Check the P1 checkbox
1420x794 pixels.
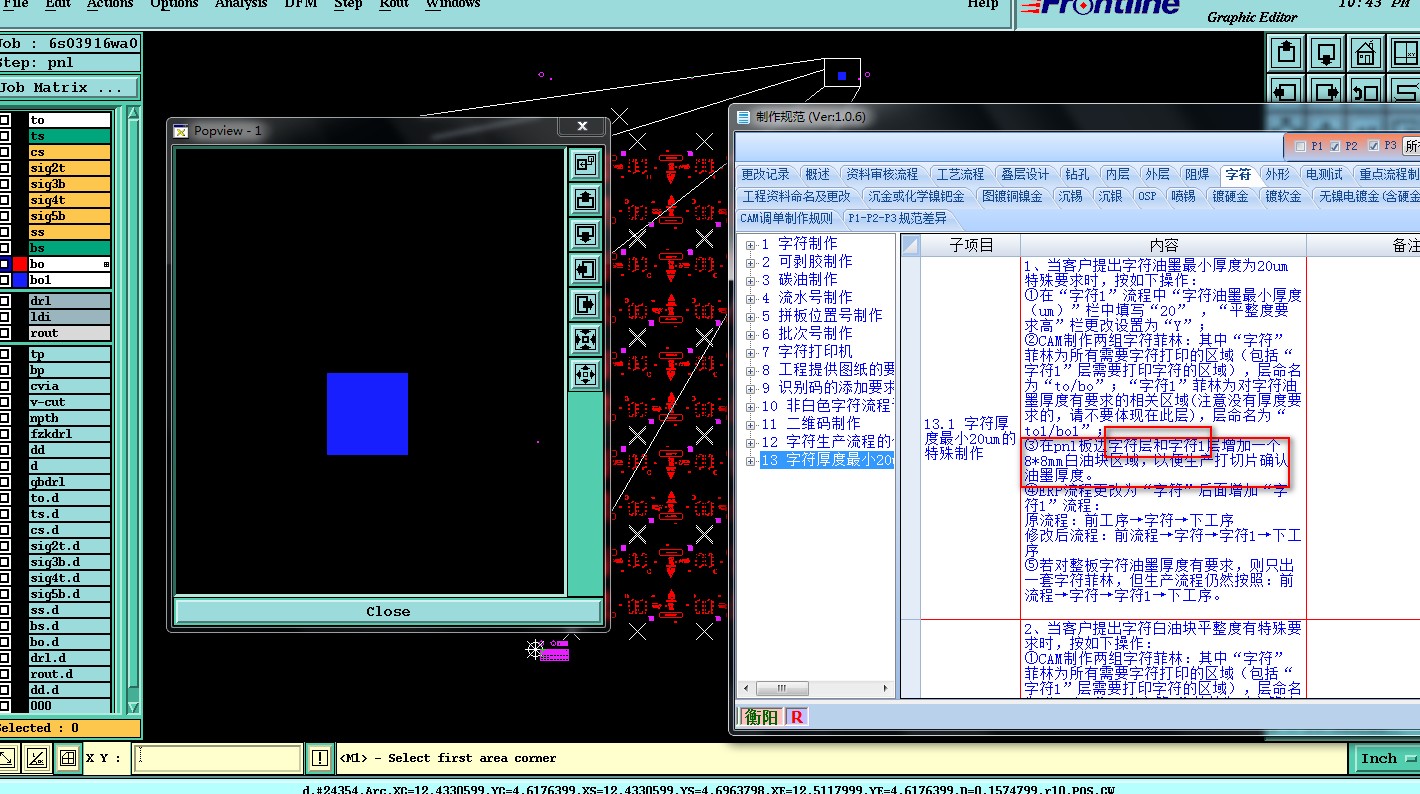point(1300,146)
